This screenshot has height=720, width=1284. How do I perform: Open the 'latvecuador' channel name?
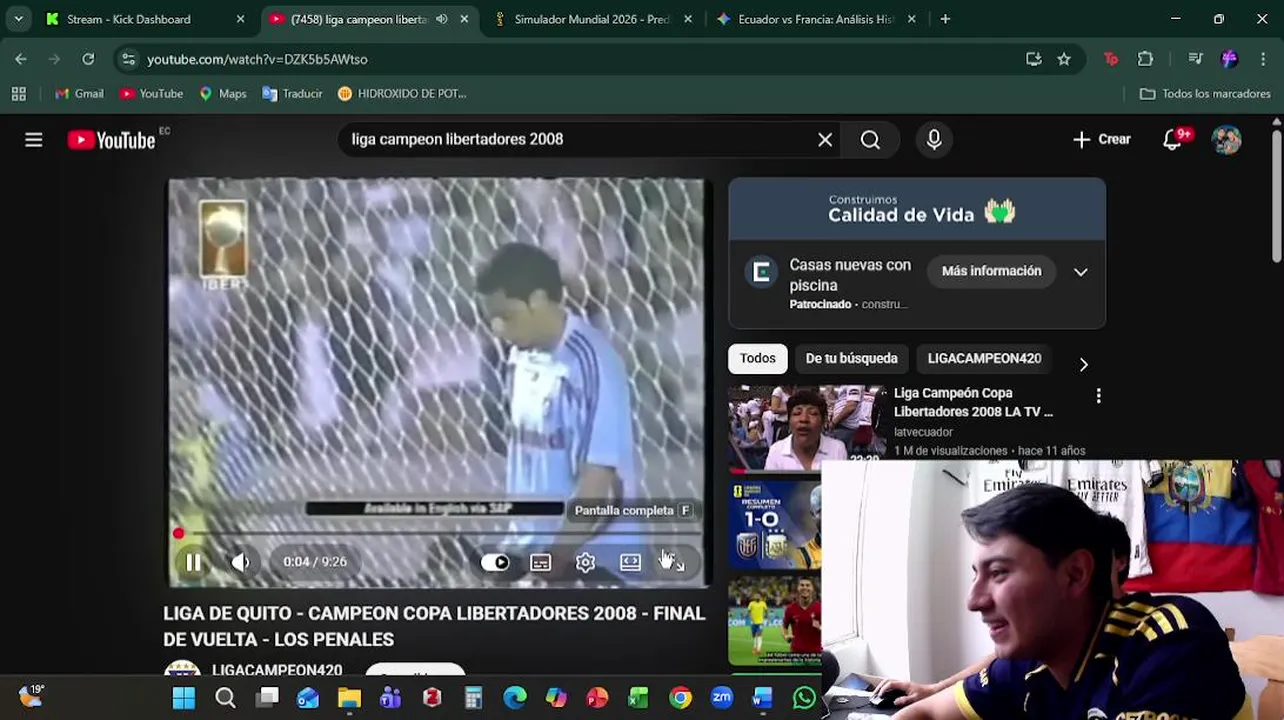pos(923,432)
